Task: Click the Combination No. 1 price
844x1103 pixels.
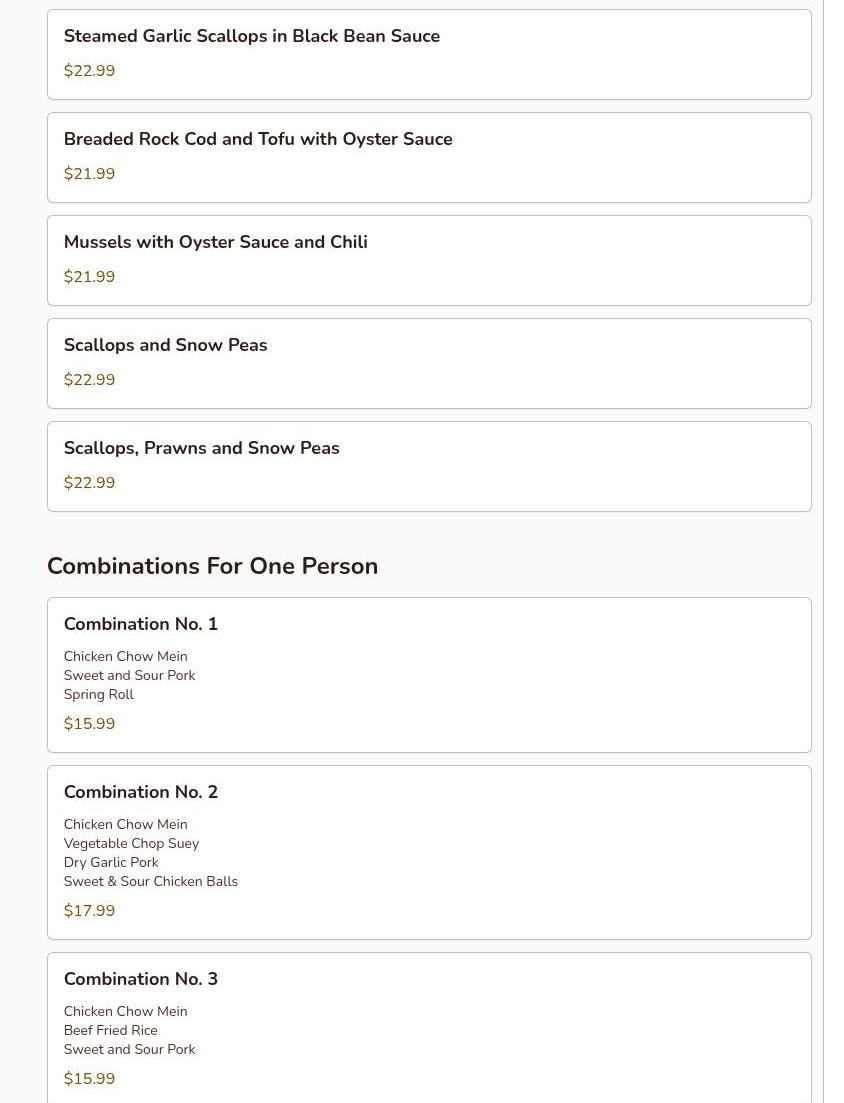Action: click(89, 724)
